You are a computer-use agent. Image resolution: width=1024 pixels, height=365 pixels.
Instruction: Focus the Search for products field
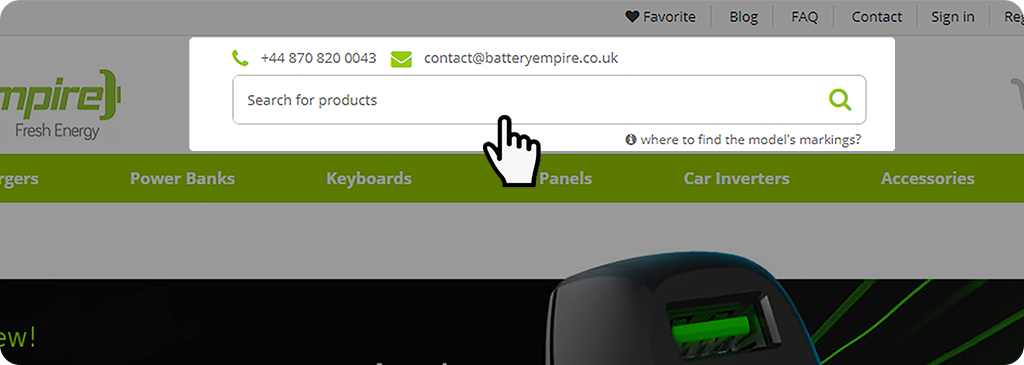pyautogui.click(x=549, y=100)
